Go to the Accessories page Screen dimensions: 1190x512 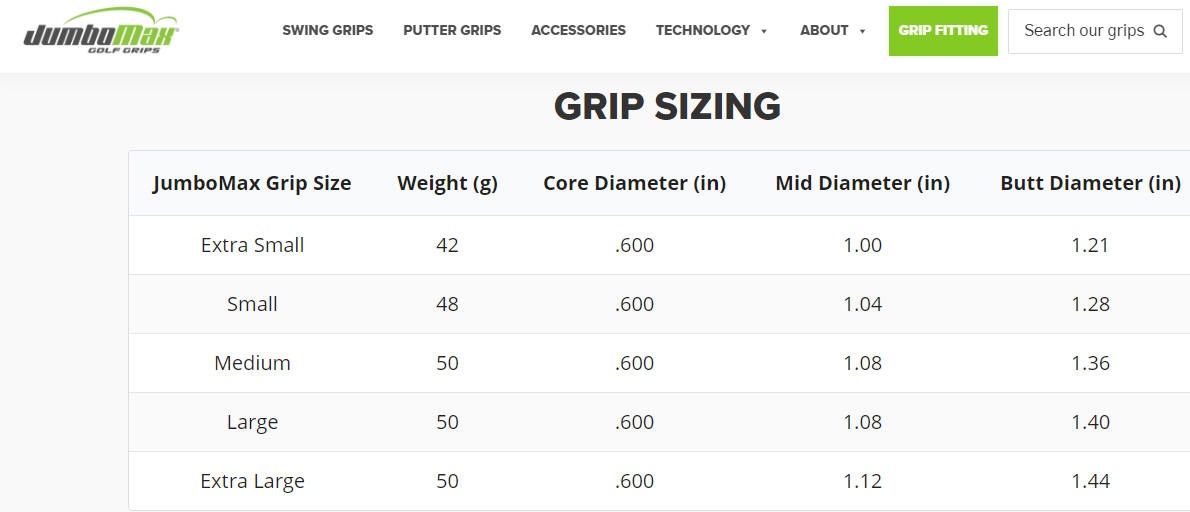coord(578,30)
